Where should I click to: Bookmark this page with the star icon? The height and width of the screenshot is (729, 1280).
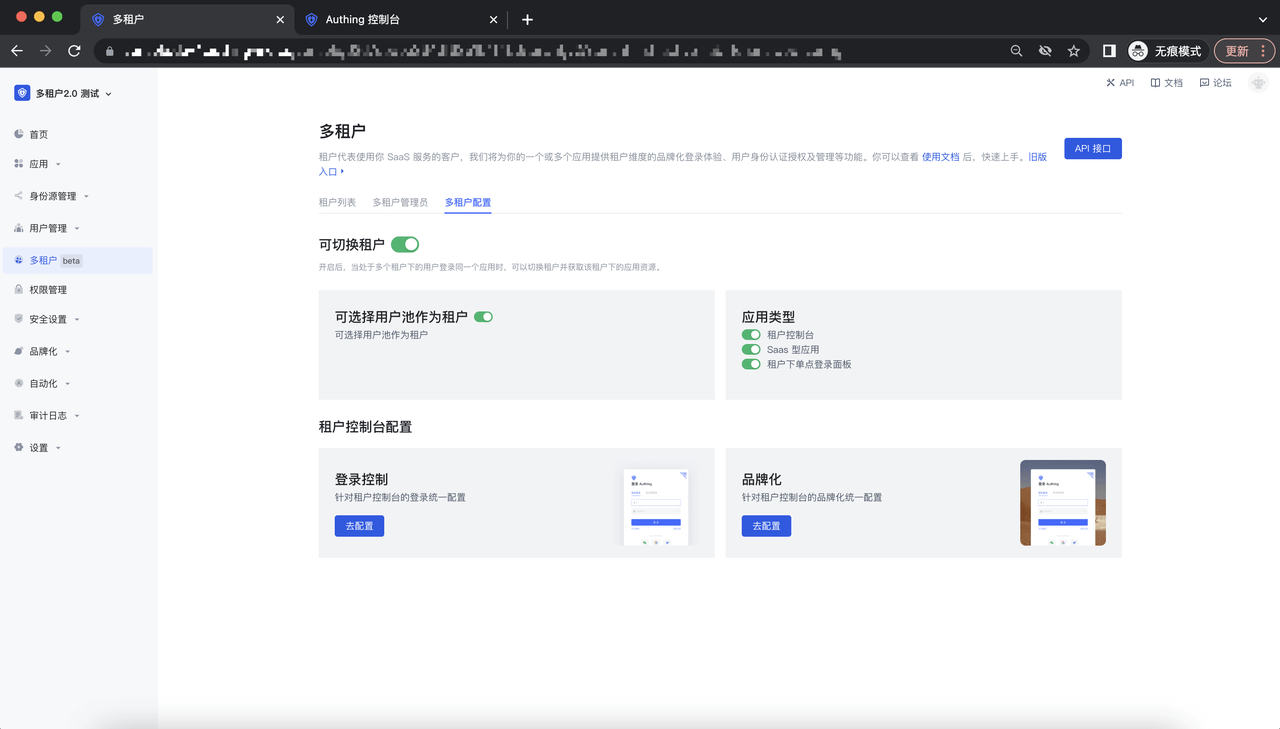coord(1073,51)
